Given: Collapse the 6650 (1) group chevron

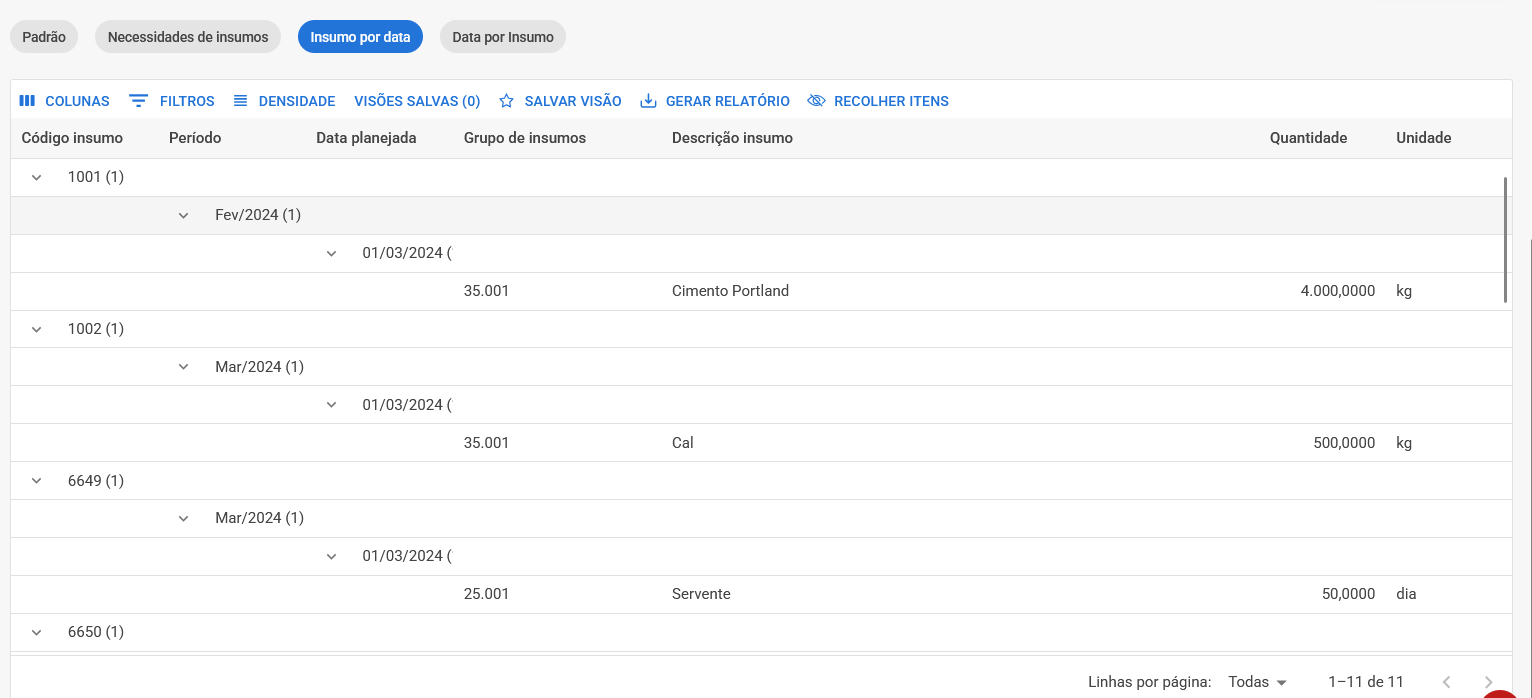Looking at the screenshot, I should (x=37, y=632).
